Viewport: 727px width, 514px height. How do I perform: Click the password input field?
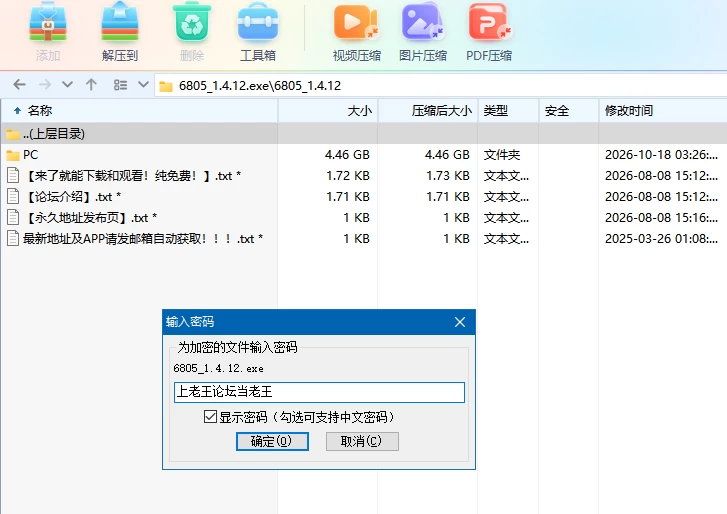(319, 392)
